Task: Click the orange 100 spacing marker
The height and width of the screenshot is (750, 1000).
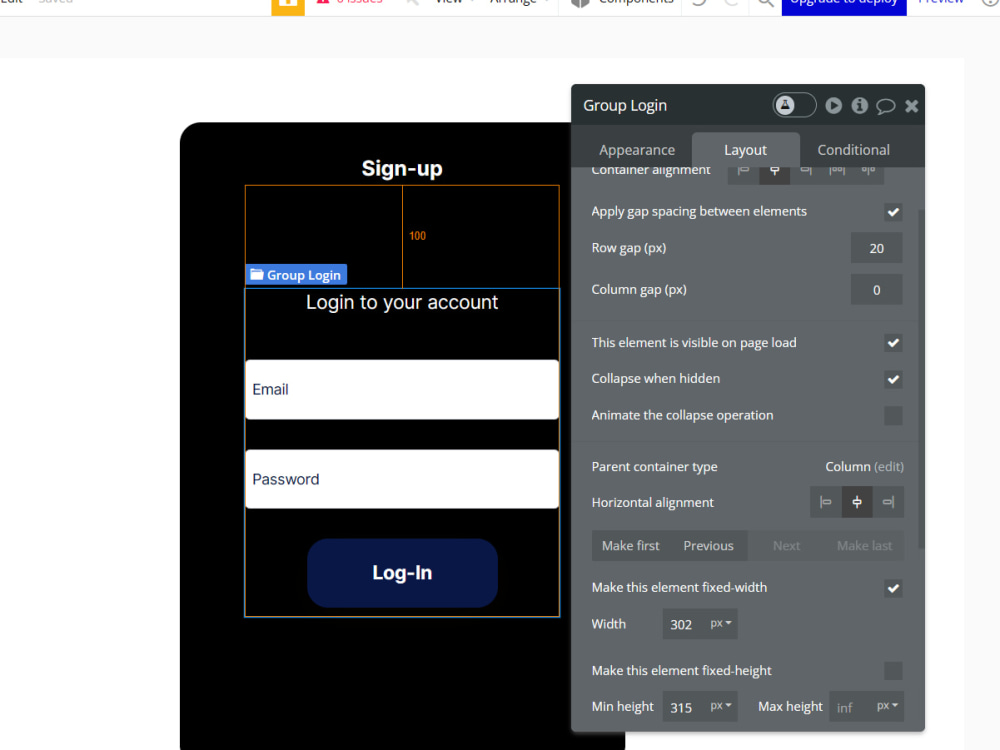Action: pyautogui.click(x=417, y=236)
